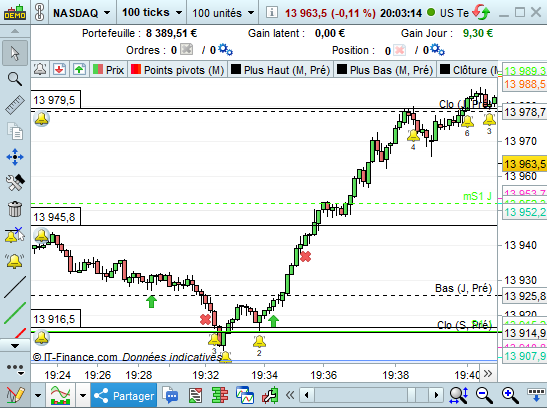Open Position settings gears icon

pyautogui.click(x=437, y=50)
